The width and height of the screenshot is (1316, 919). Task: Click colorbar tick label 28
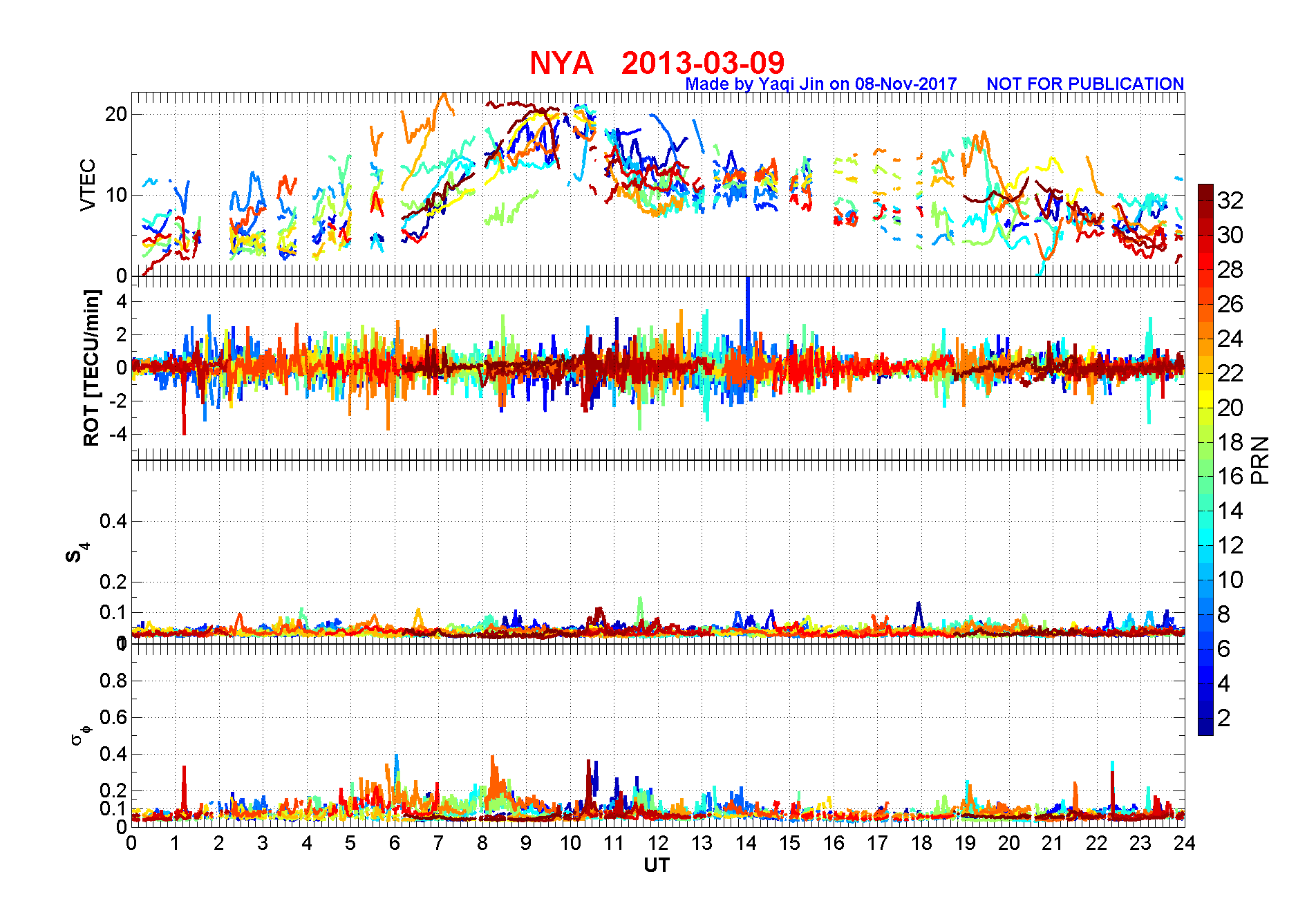1230,269
